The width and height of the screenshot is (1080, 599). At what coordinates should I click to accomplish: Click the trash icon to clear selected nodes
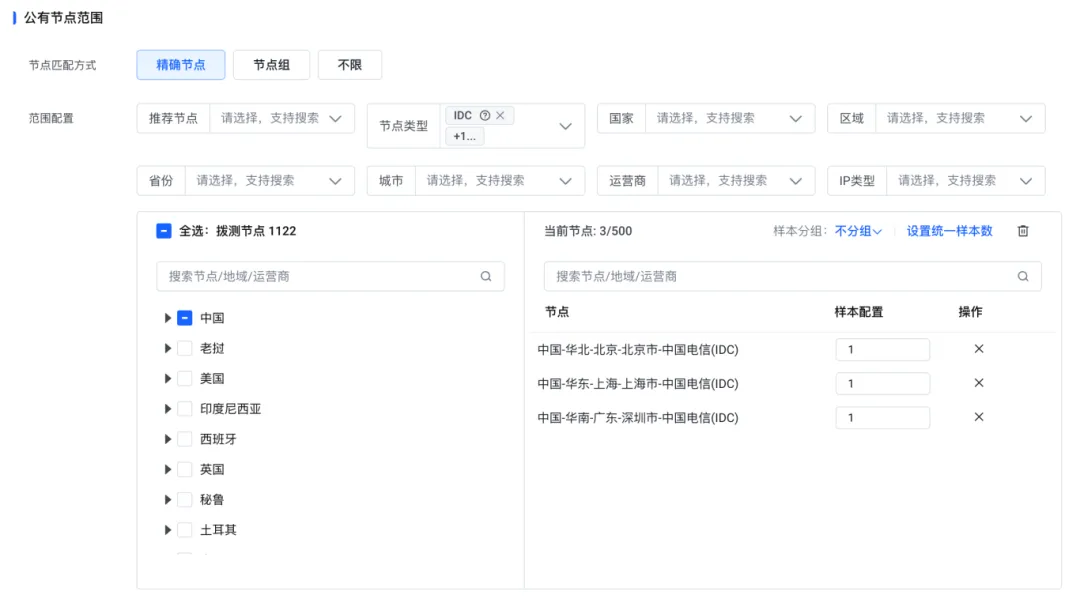tap(1023, 231)
